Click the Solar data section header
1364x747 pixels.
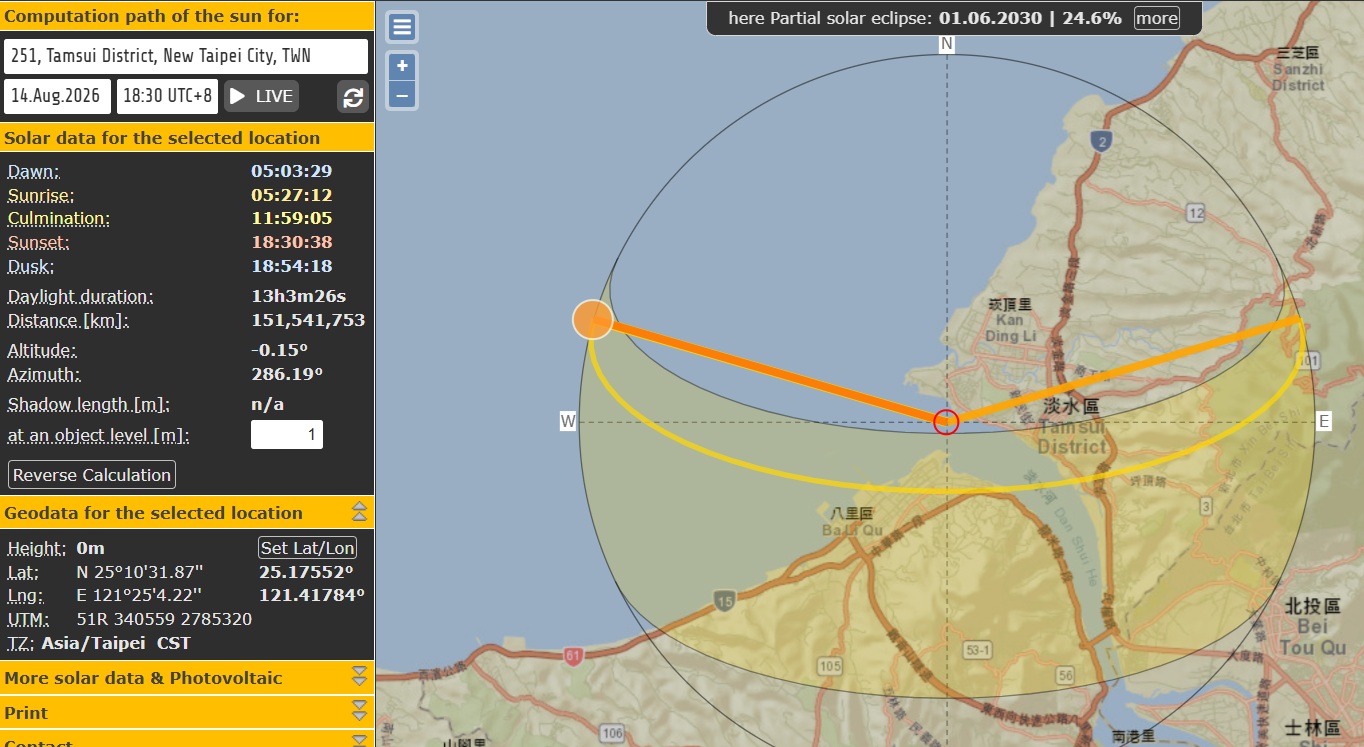[x=187, y=138]
